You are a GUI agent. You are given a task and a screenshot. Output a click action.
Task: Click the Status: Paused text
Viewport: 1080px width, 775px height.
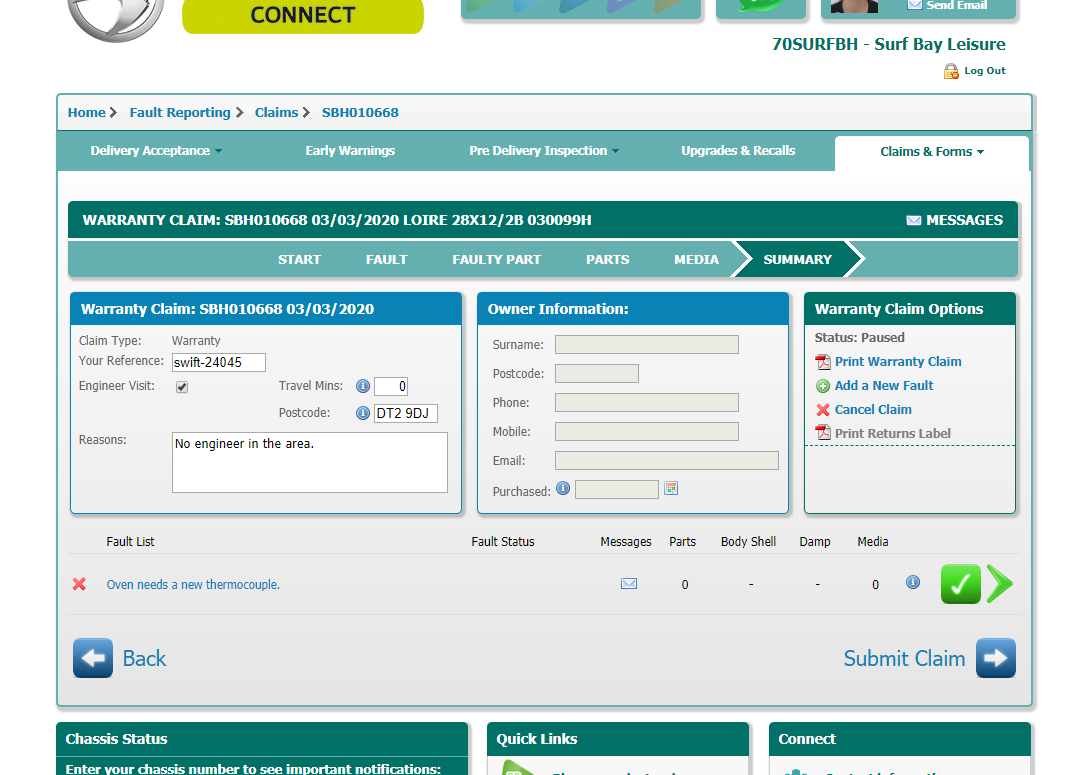tap(860, 338)
